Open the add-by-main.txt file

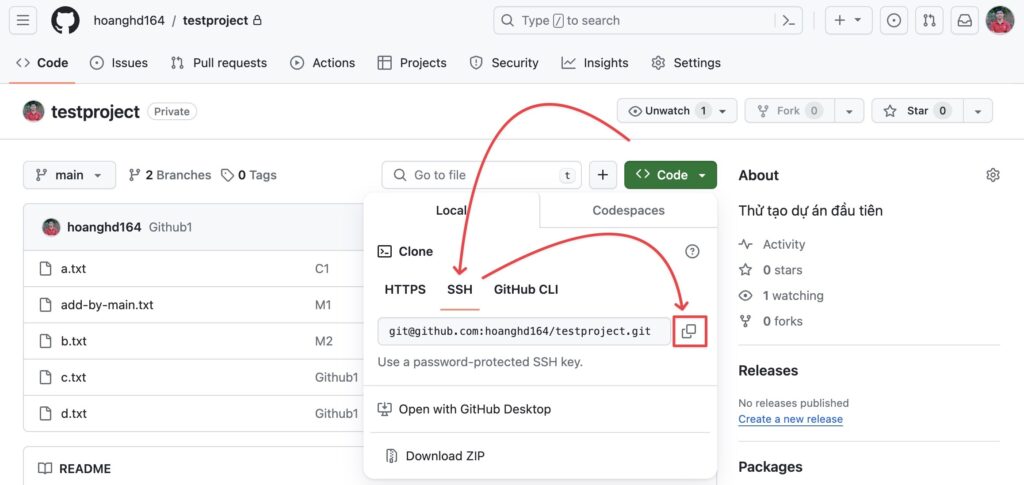[x=107, y=305]
